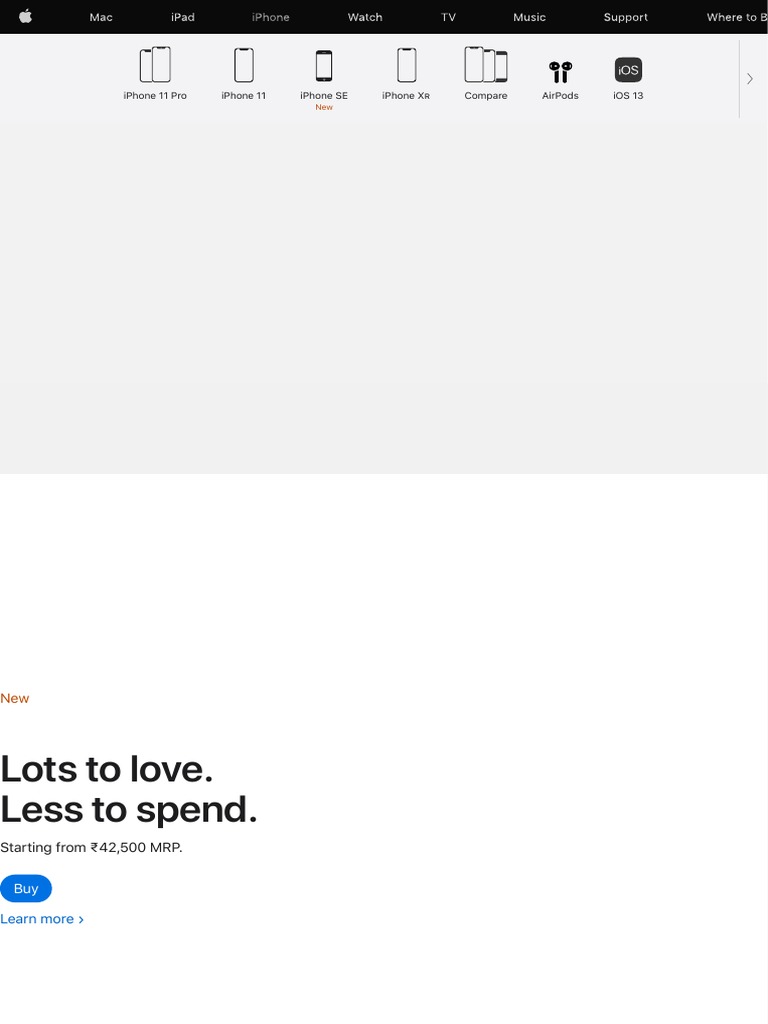The width and height of the screenshot is (768, 1024).
Task: Open the Watch menu item
Action: tap(365, 17)
